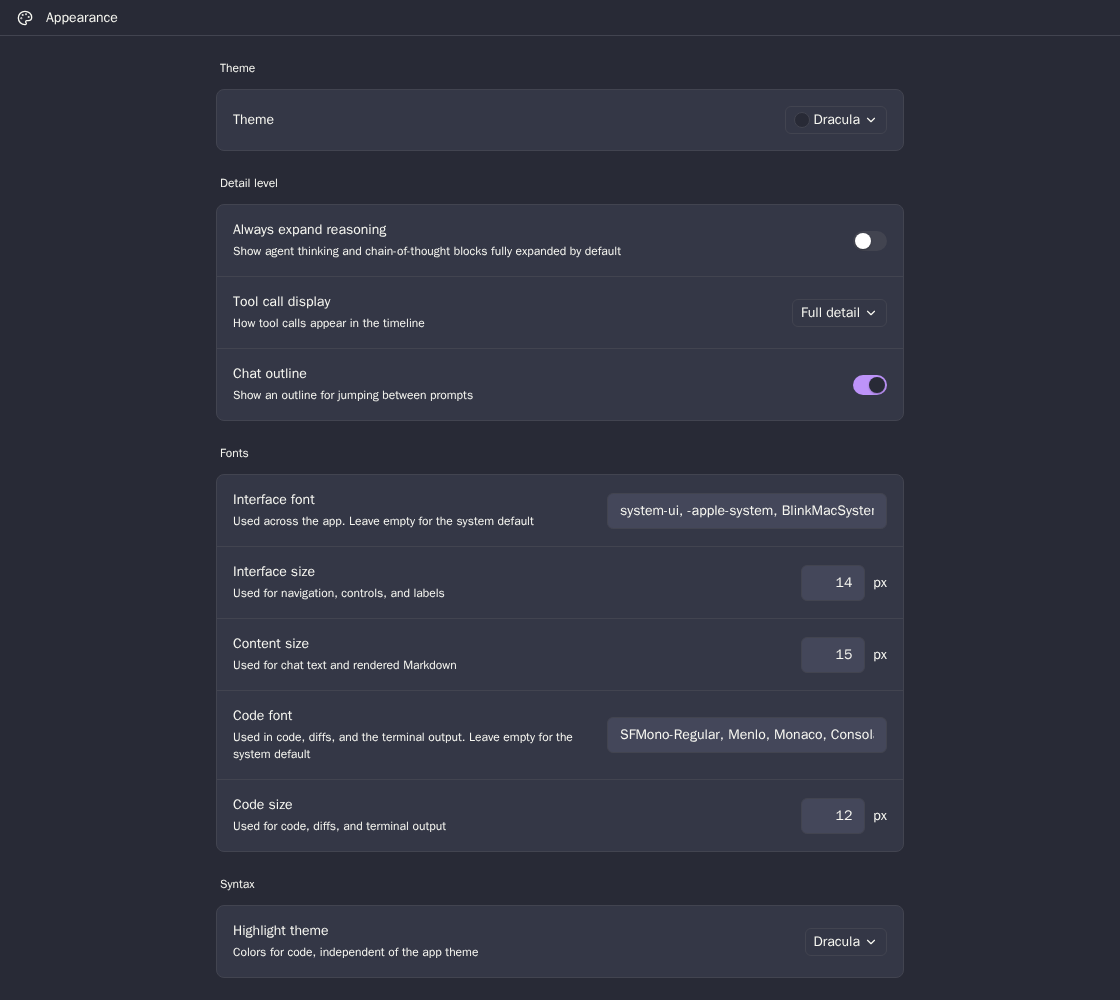Click the Code size number field

point(832,816)
